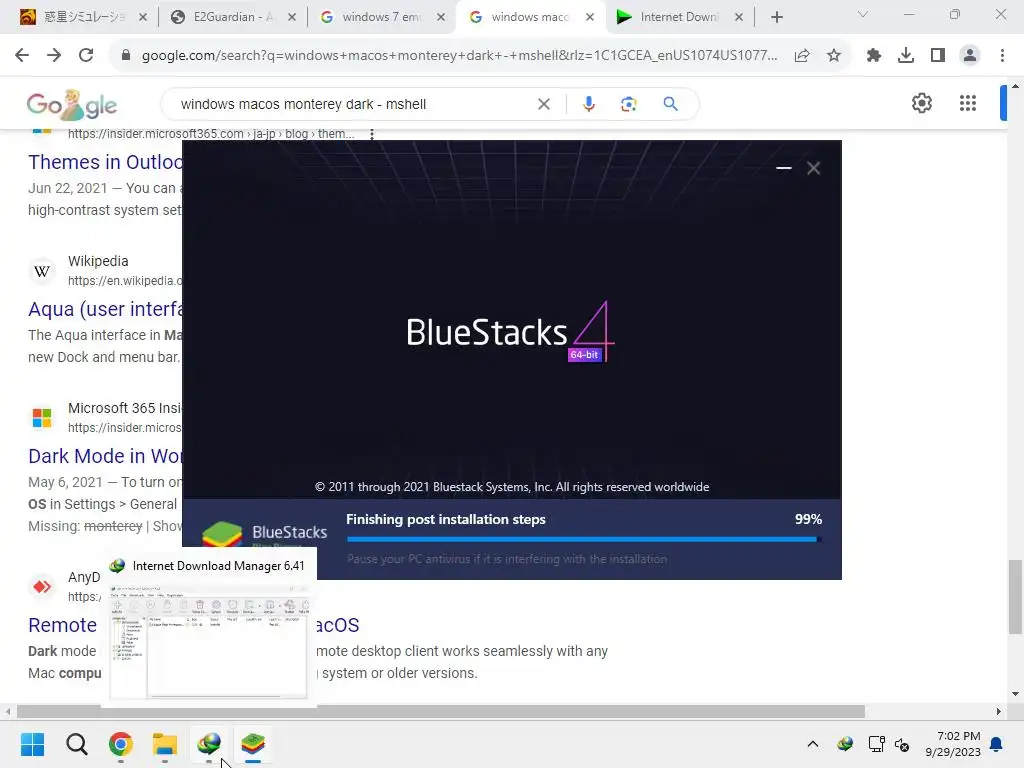Open Dark Mode in Word result
Viewport: 1024px width, 768px height.
(x=105, y=456)
